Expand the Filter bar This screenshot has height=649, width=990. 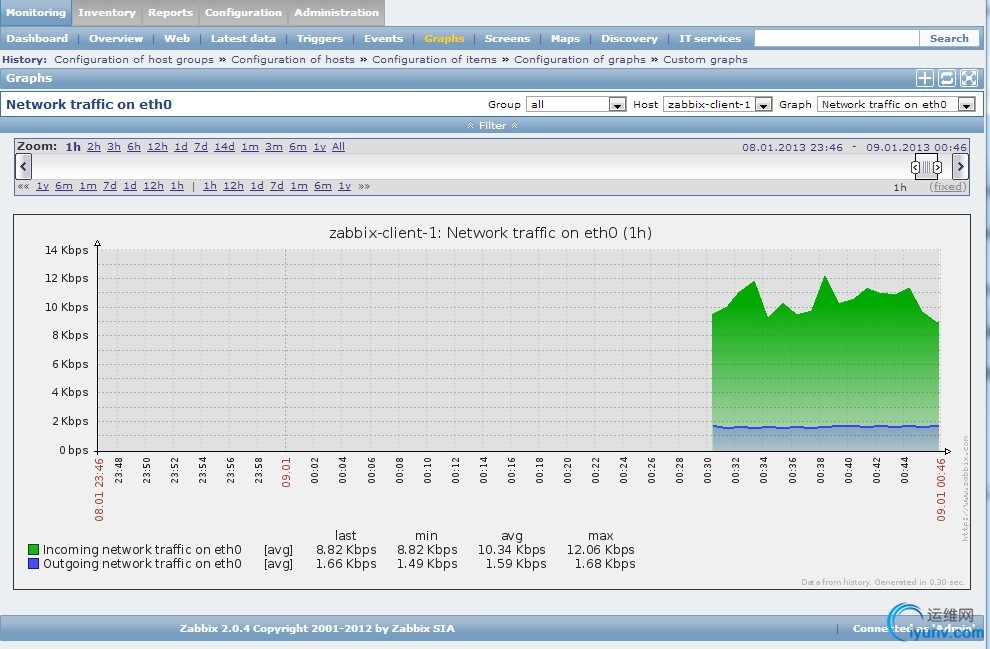[x=492, y=125]
